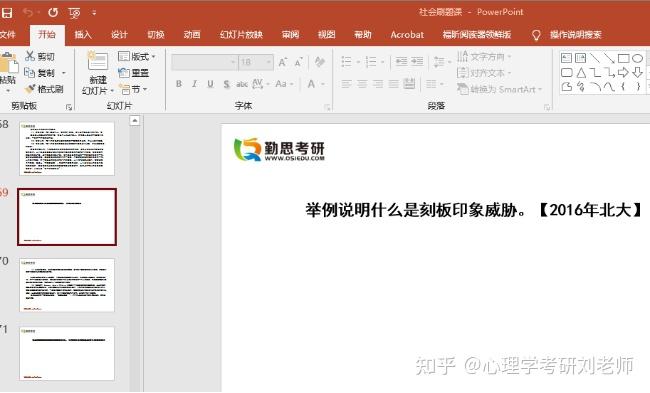Viewport: 650px width, 393px height.
Task: Switch to the 审阅 tab
Action: [290, 34]
